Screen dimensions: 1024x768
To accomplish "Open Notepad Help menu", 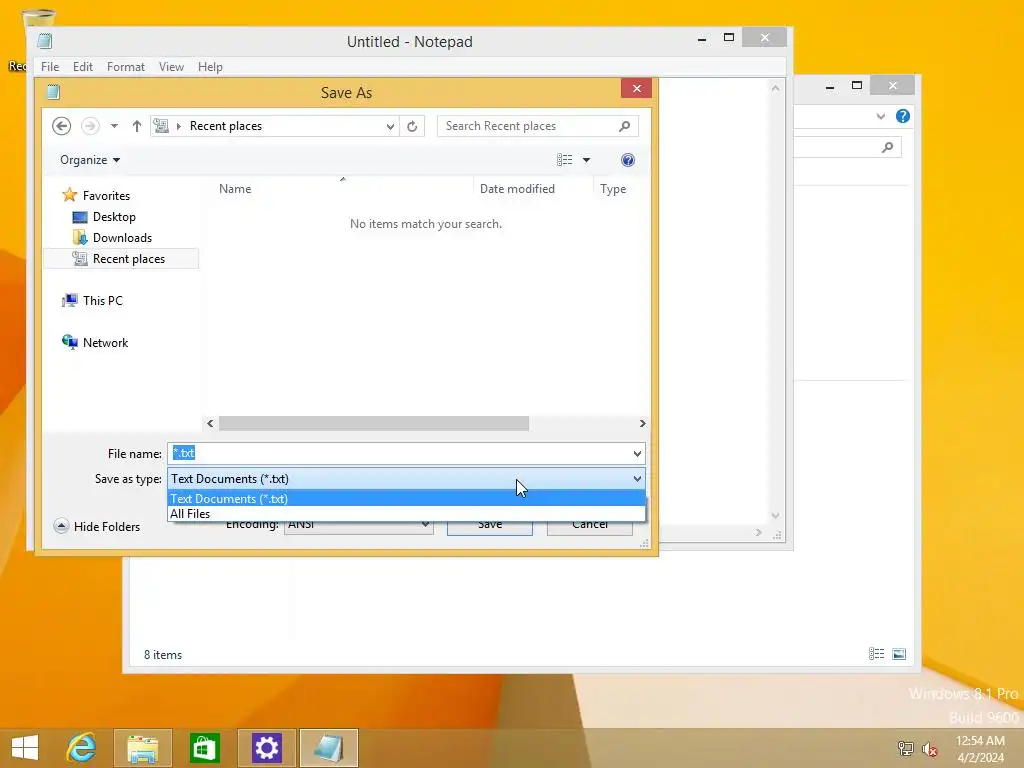I will click(x=210, y=67).
